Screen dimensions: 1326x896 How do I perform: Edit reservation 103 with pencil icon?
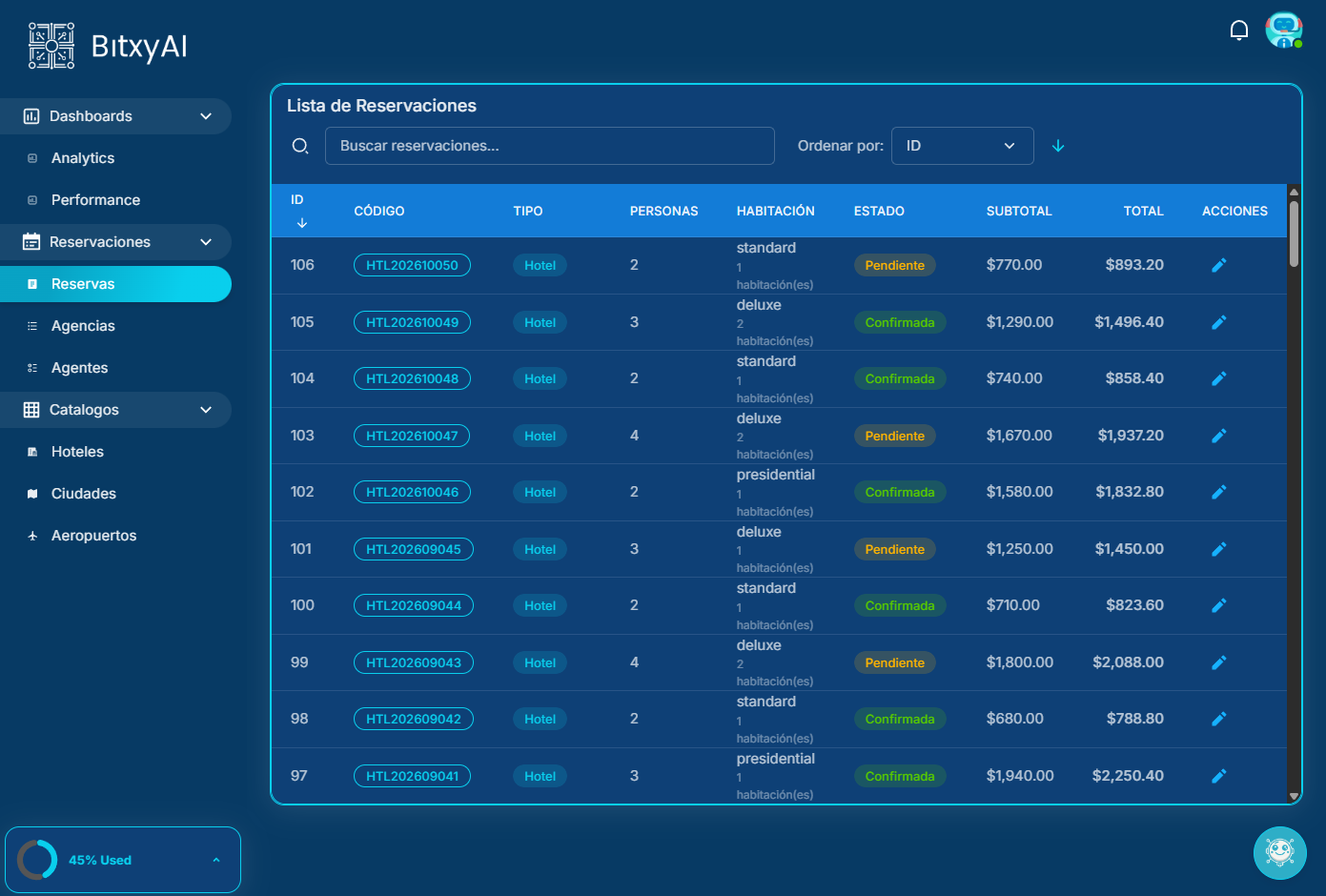coord(1218,436)
